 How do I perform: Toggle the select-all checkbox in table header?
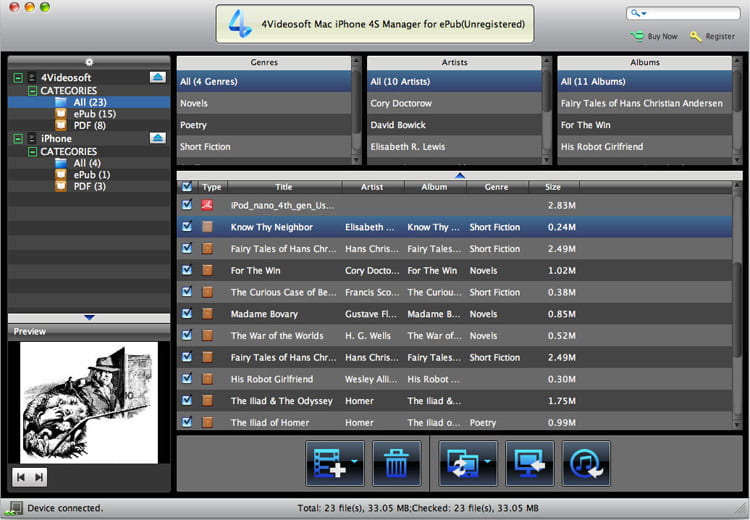[x=187, y=187]
